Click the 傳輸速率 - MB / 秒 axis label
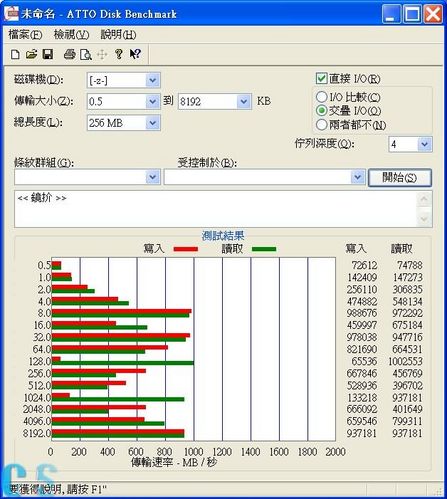 (174, 463)
